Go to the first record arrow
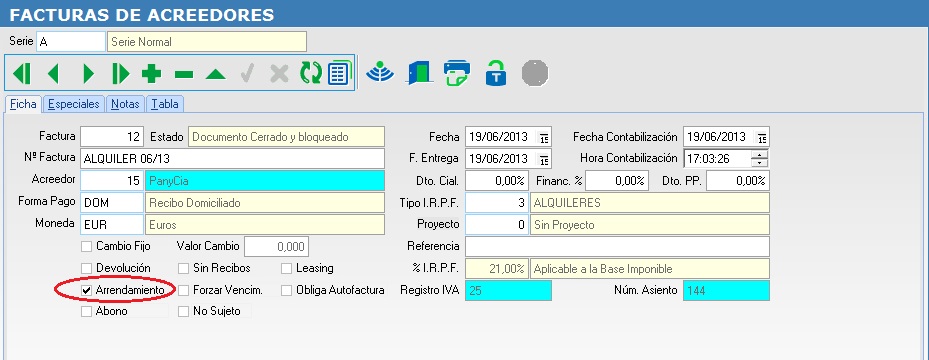The width and height of the screenshot is (929, 360). click(x=22, y=73)
